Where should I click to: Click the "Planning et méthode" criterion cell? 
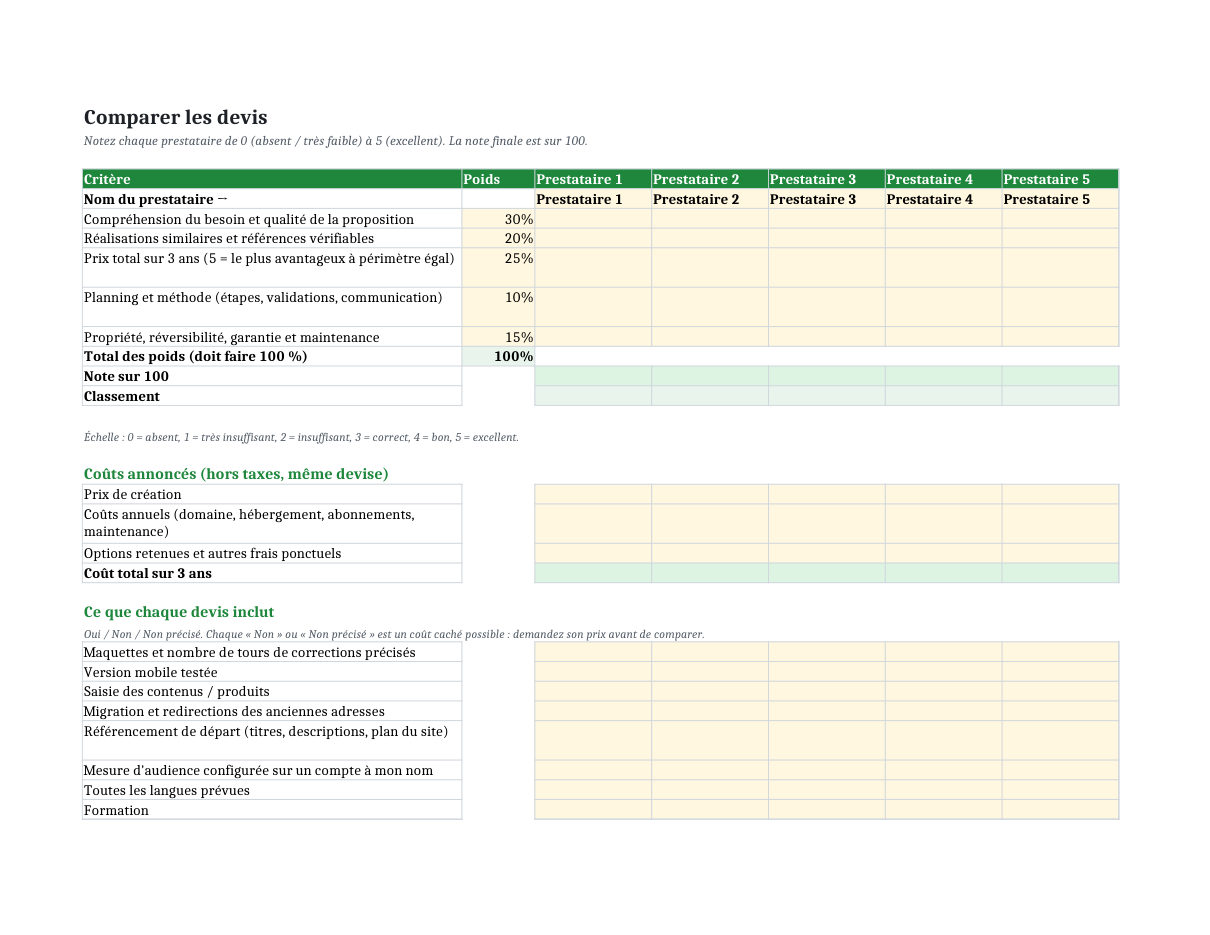[272, 307]
